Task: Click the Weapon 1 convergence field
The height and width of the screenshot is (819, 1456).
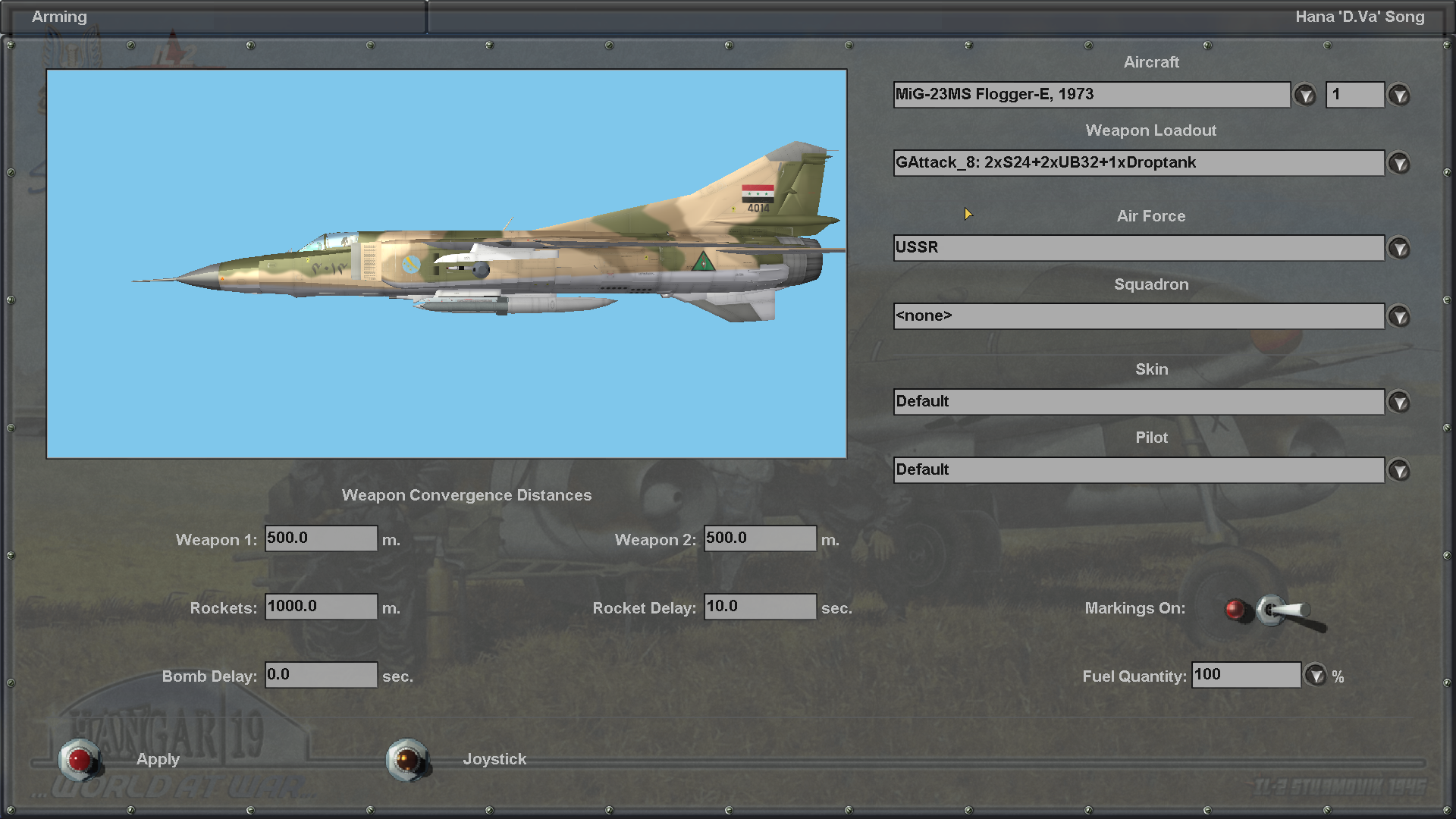Action: coord(321,538)
